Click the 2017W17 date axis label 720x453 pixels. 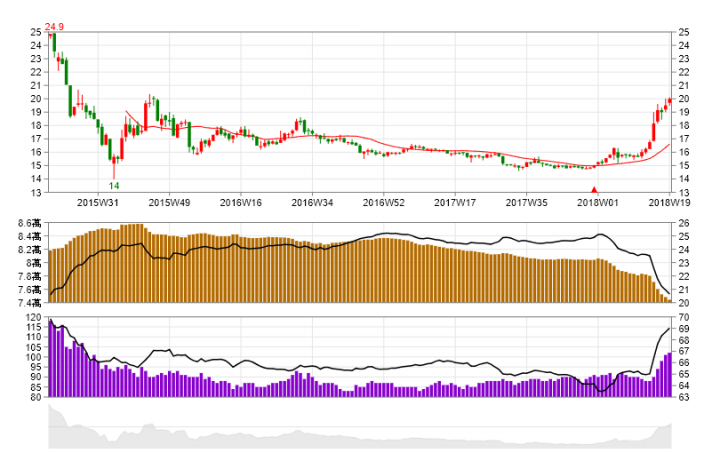click(x=455, y=202)
